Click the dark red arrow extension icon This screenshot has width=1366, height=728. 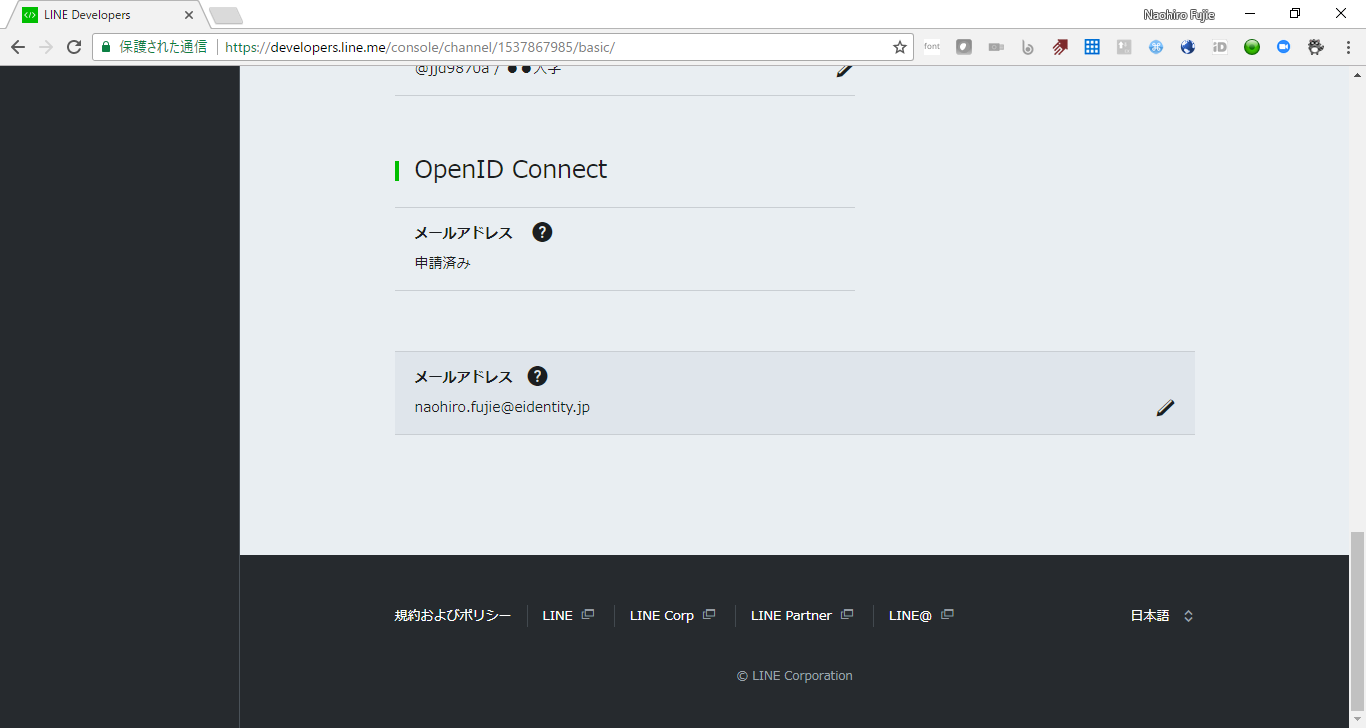[x=1060, y=47]
